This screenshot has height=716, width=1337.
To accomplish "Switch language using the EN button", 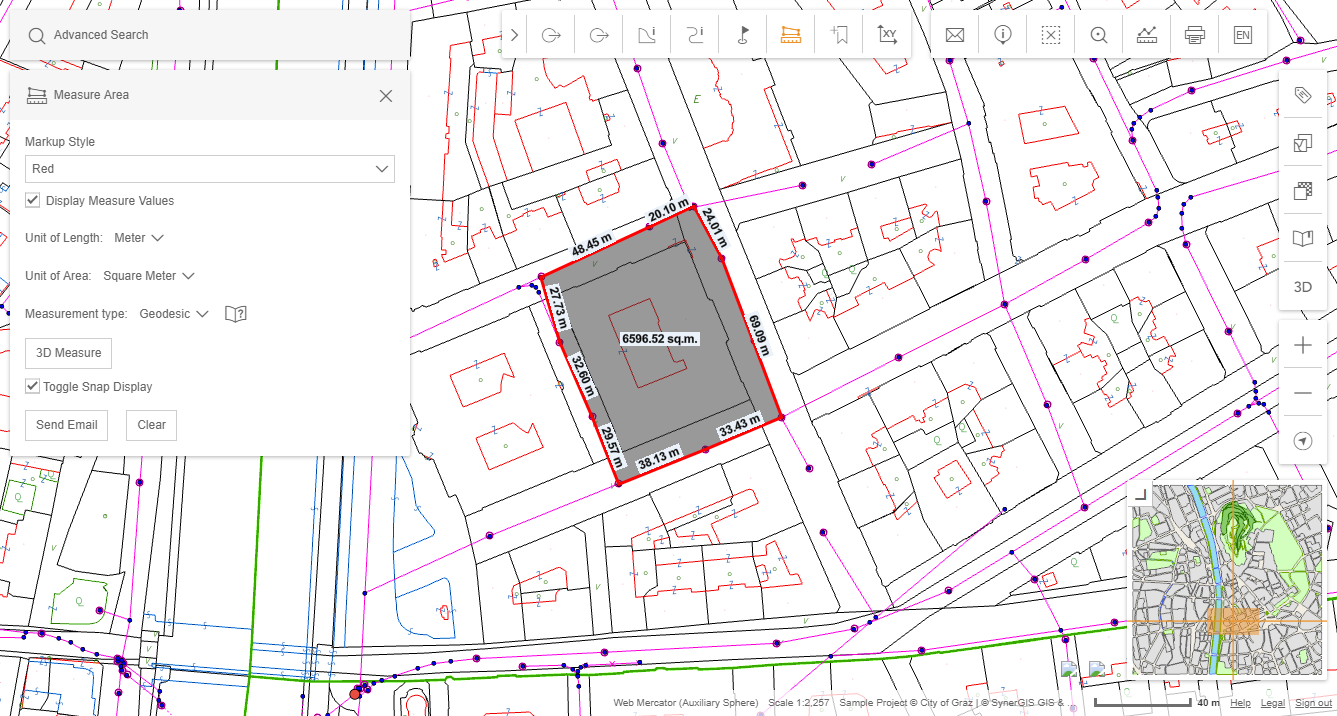I will pos(1242,33).
